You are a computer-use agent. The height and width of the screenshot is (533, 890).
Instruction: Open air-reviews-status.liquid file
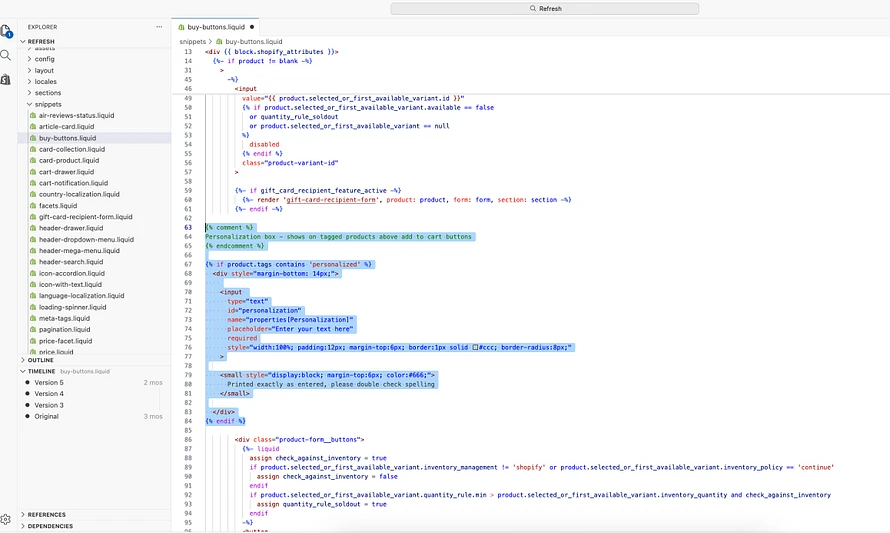(77, 115)
